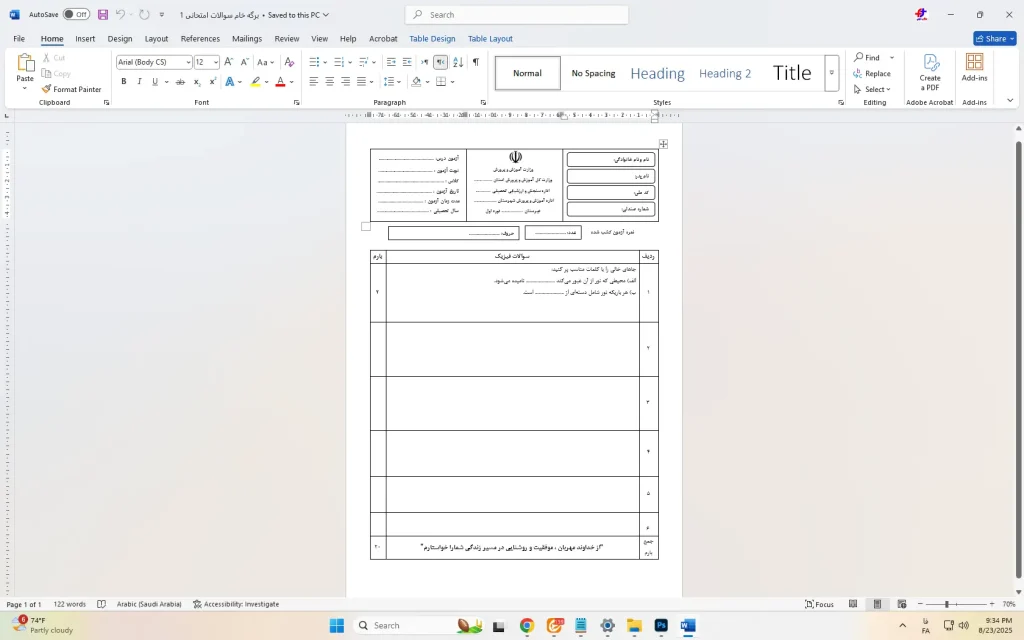Click the table move handle above the table
This screenshot has height=640, width=1024.
coord(663,144)
